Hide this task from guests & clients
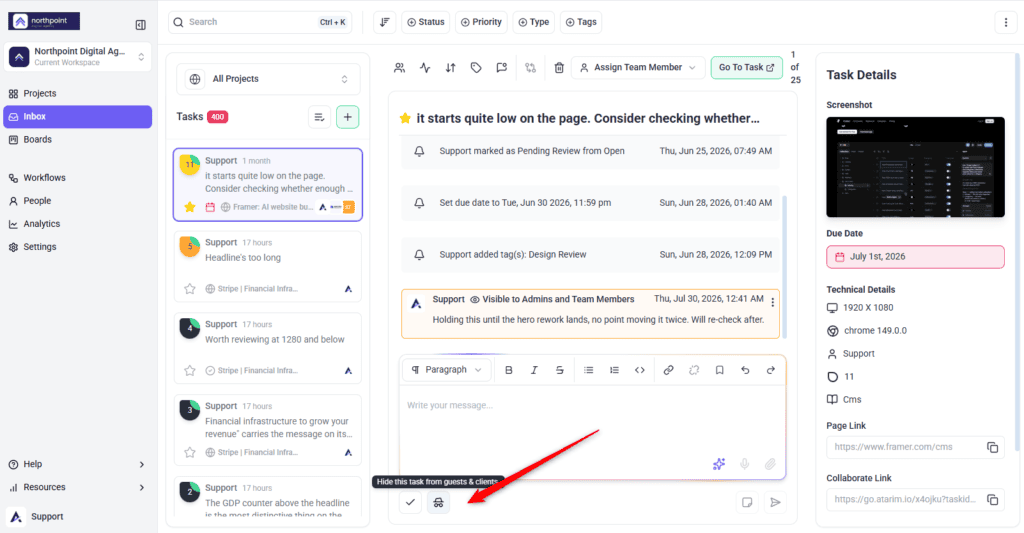Viewport: 1024px width, 533px height. 438,502
